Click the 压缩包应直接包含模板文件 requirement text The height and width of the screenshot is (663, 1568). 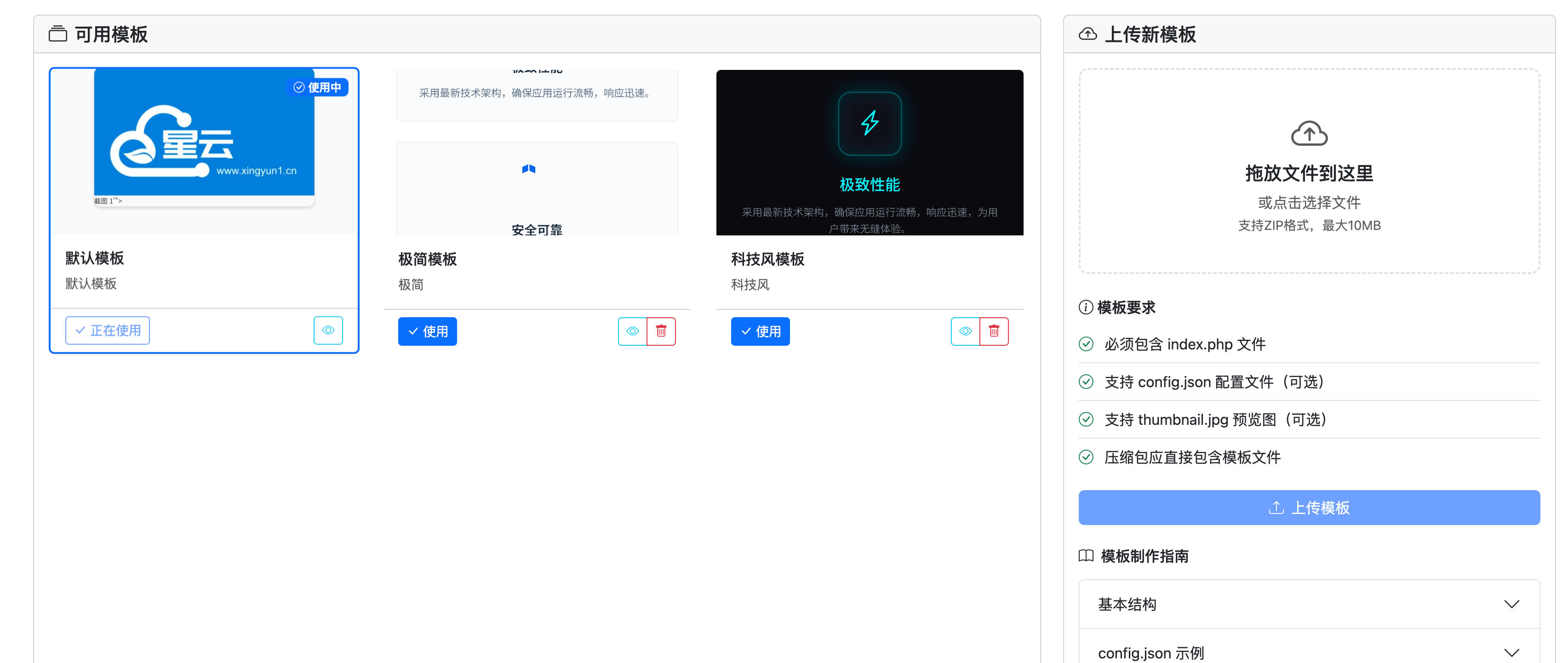click(1192, 457)
